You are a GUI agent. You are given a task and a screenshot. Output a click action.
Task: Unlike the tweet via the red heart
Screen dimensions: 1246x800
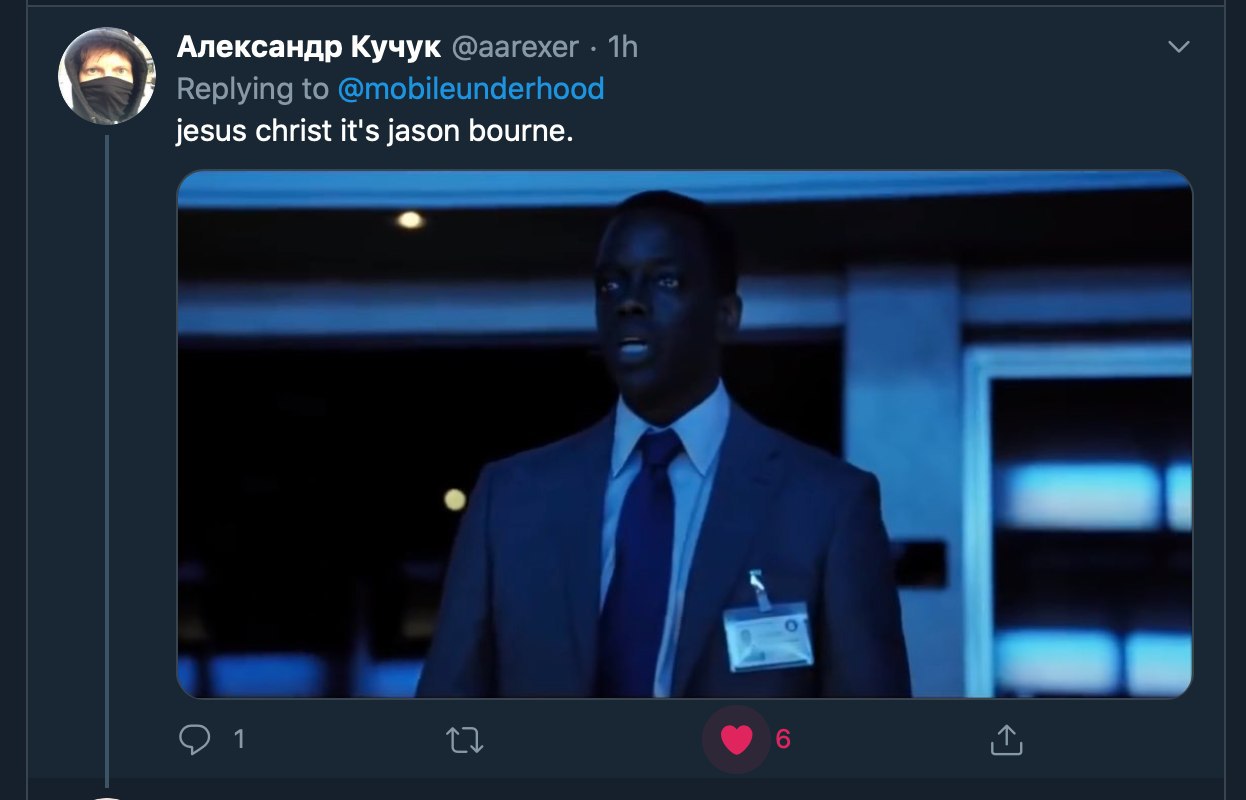(x=737, y=740)
